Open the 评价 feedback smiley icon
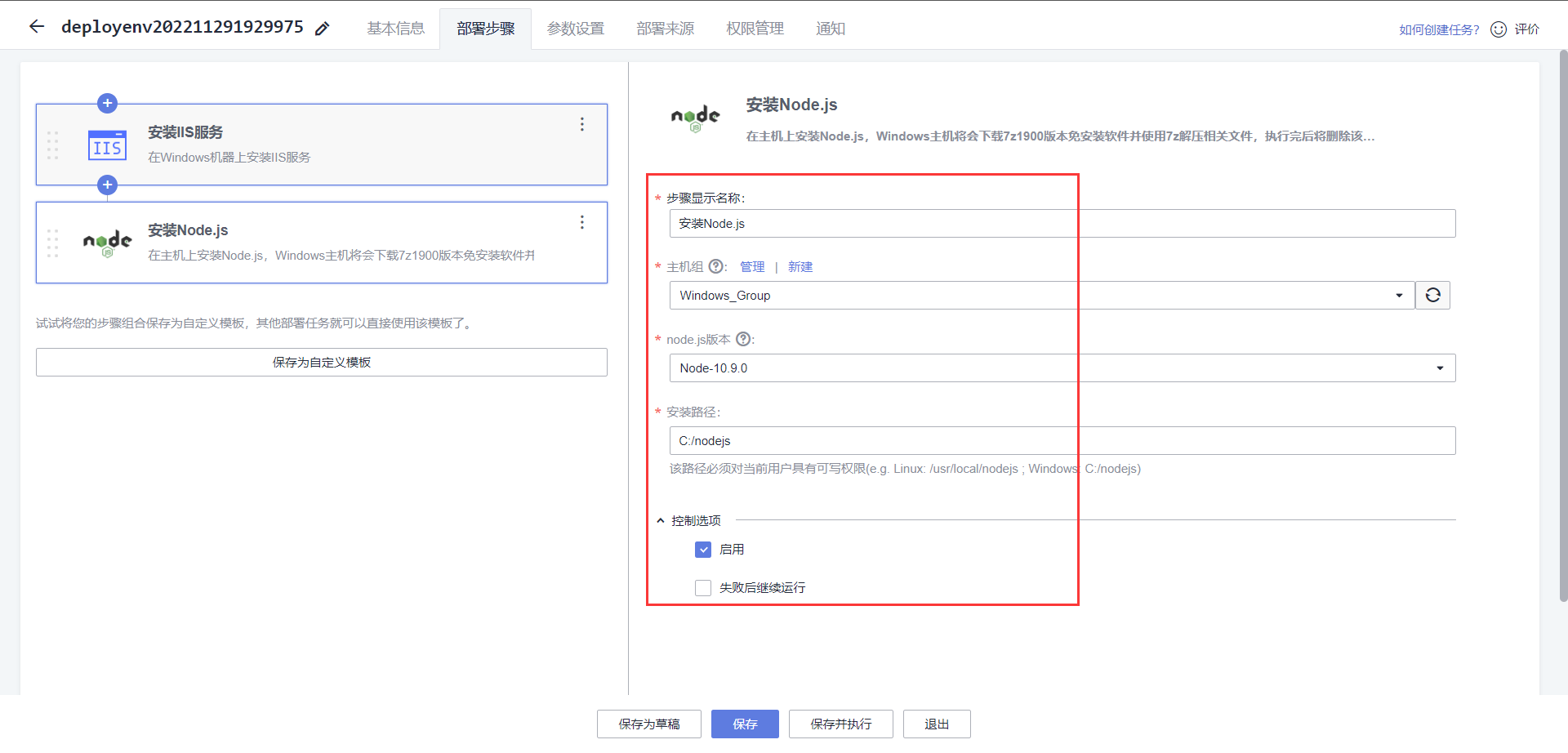1568x753 pixels. (x=1499, y=29)
